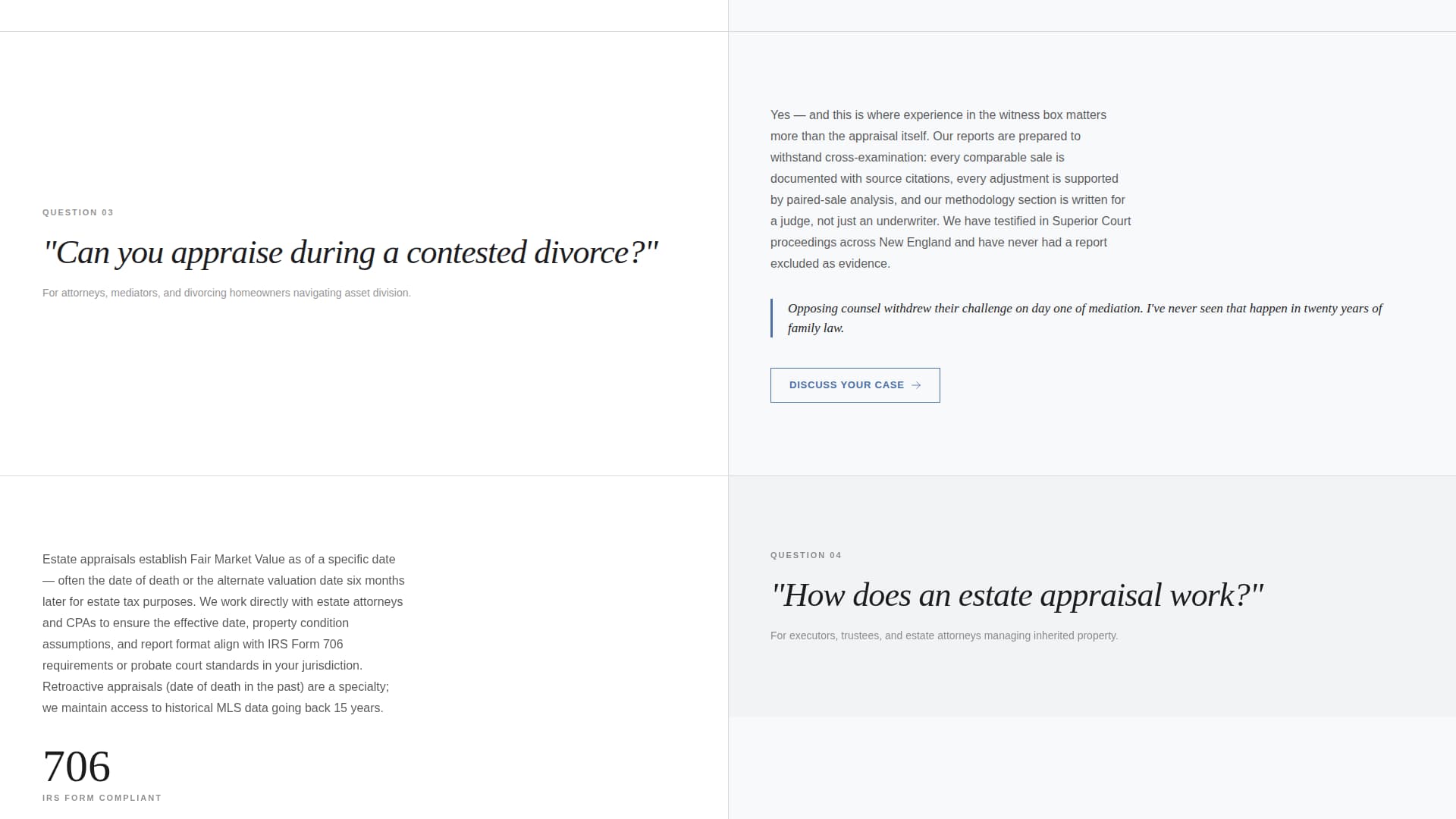1456x819 pixels.
Task: Open the Question 04 heading about estate appraisal
Action: (1018, 595)
